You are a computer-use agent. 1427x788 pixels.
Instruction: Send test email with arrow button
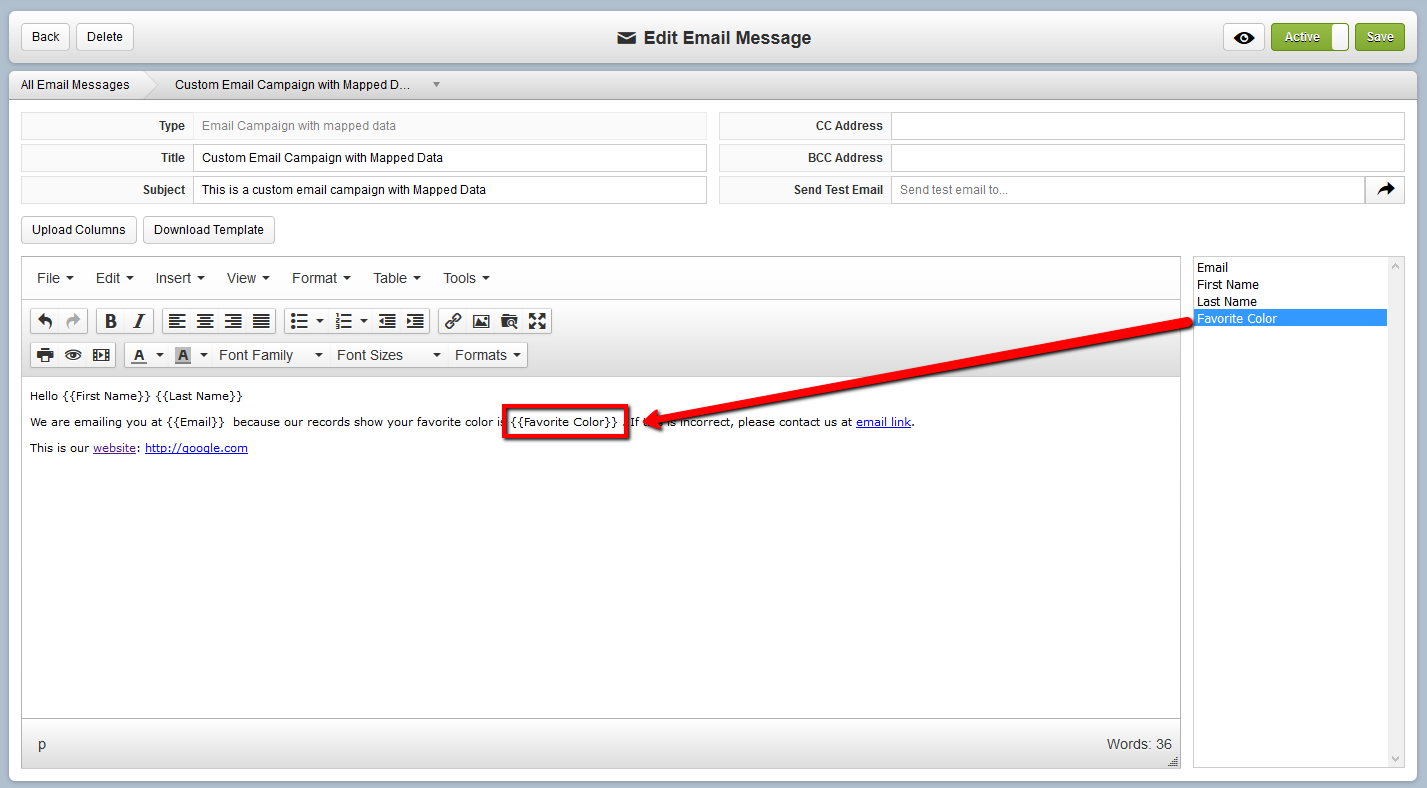click(x=1385, y=189)
